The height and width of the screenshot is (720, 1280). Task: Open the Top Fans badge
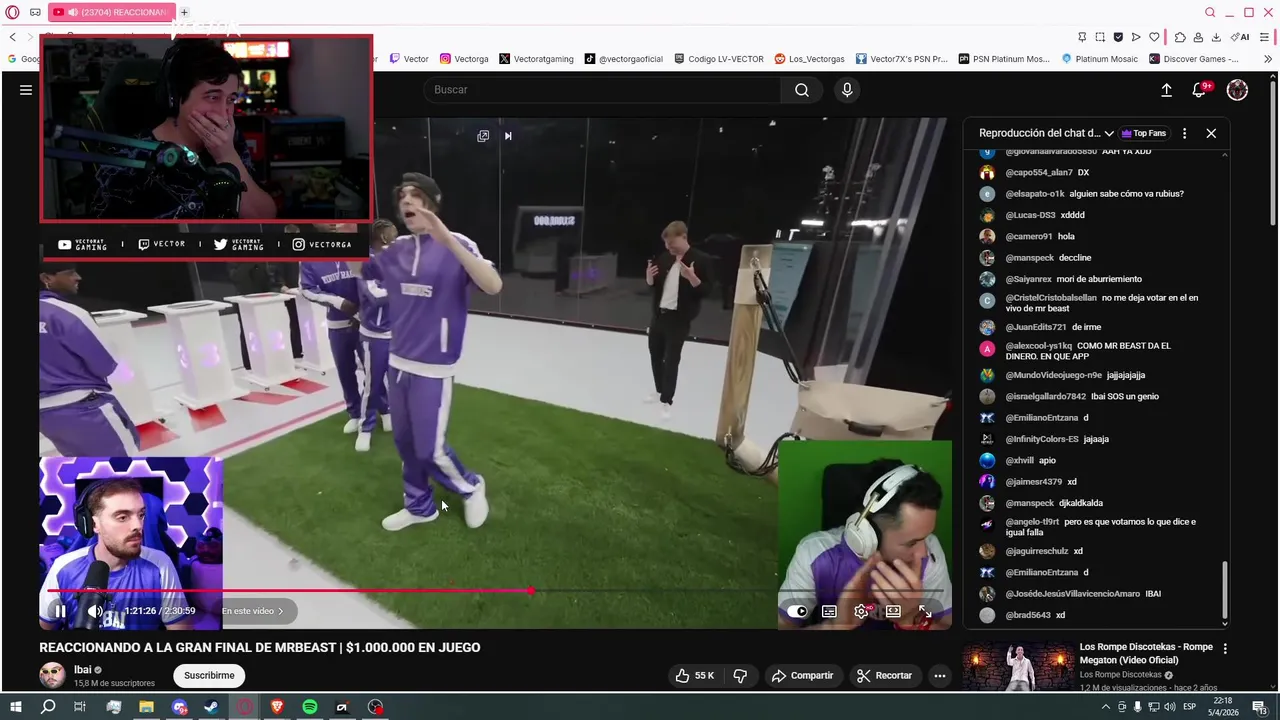(1144, 133)
